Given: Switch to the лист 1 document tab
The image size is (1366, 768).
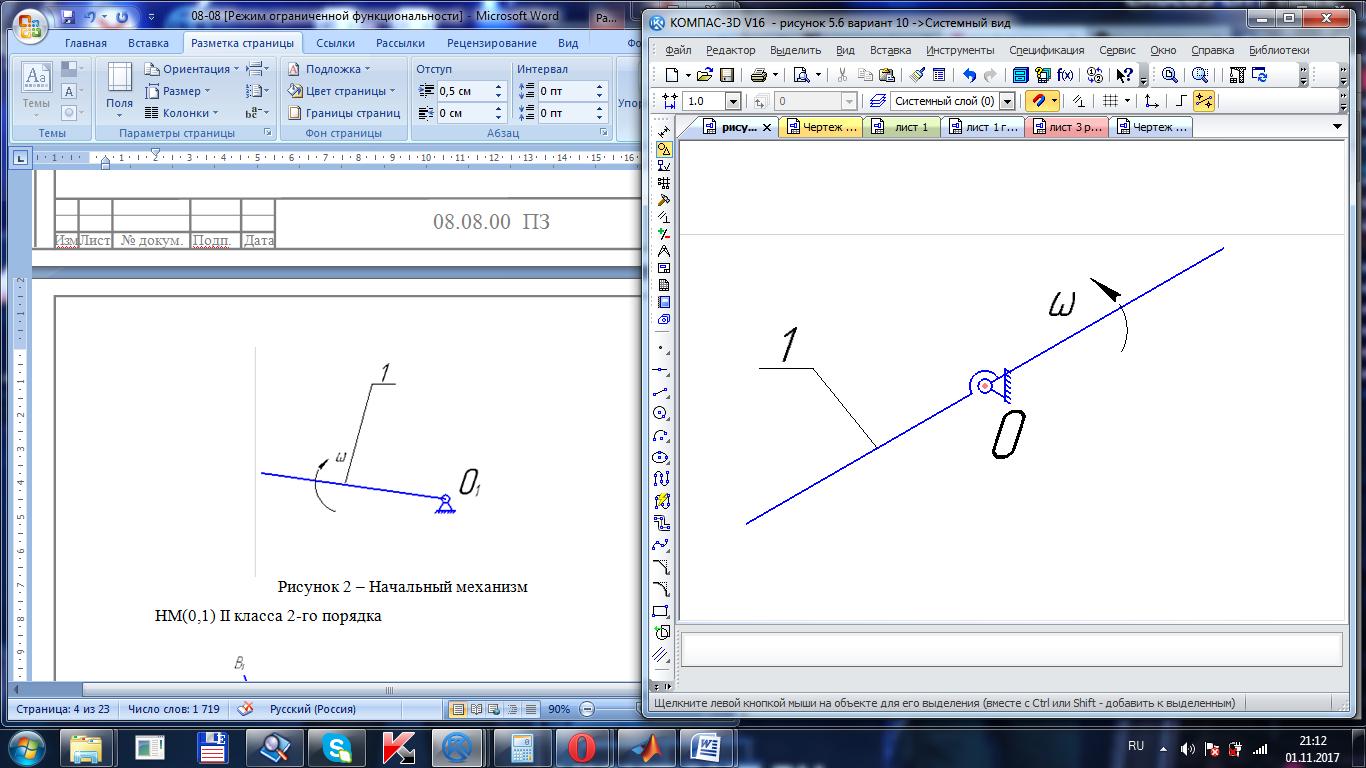Looking at the screenshot, I should tap(902, 127).
